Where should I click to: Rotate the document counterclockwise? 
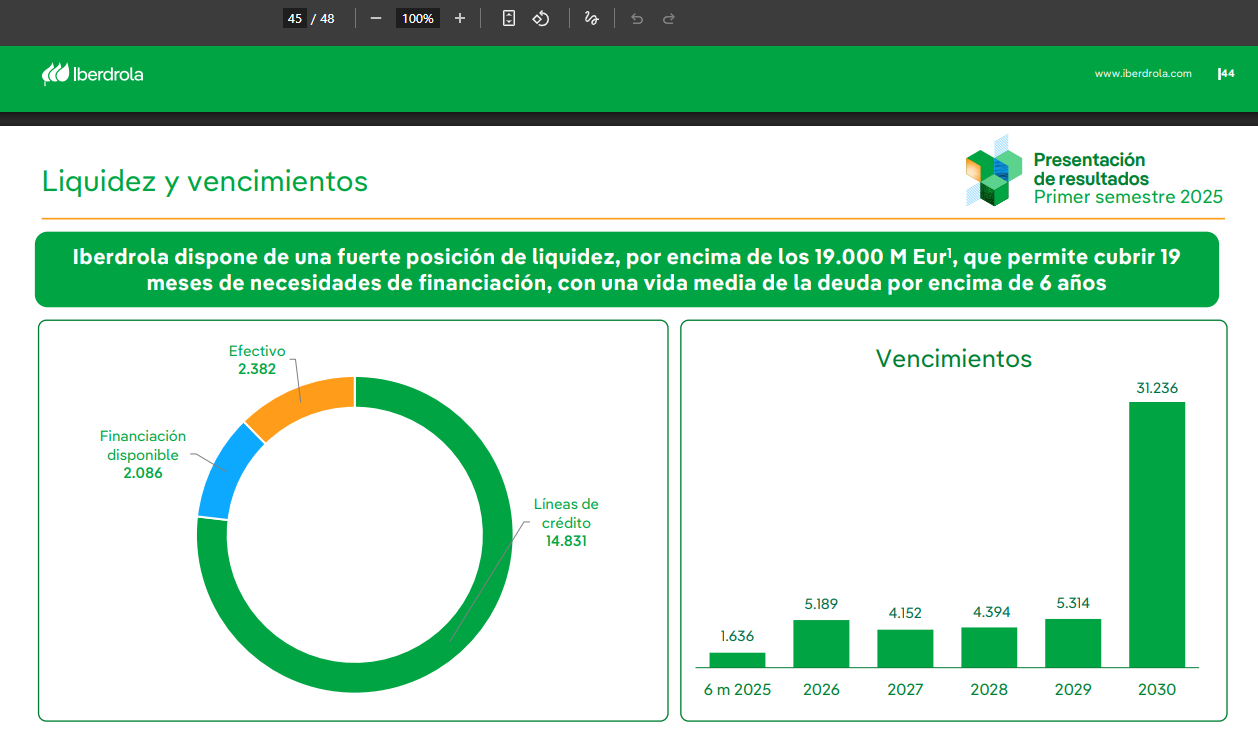pyautogui.click(x=541, y=18)
